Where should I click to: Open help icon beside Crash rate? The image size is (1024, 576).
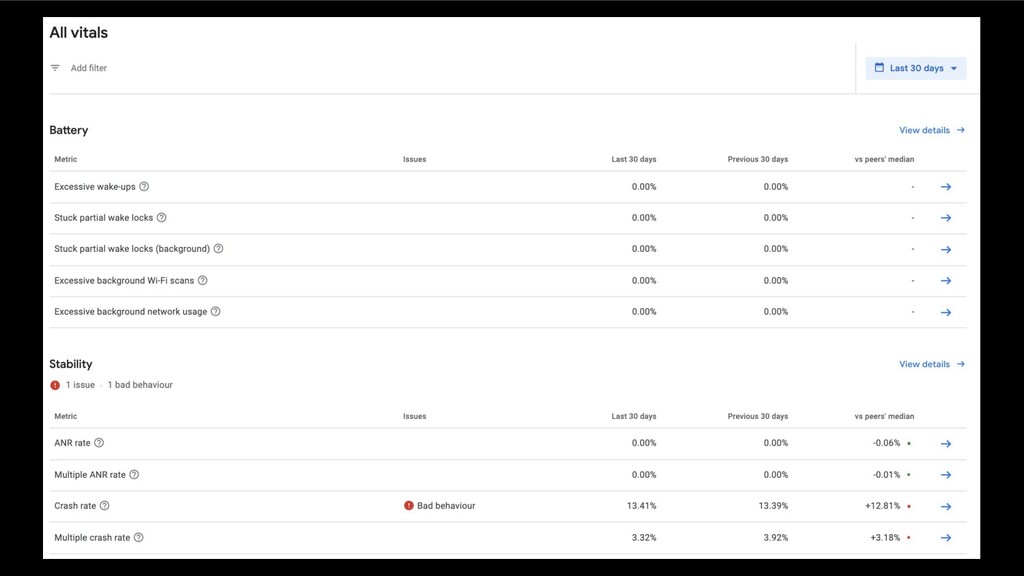point(104,505)
